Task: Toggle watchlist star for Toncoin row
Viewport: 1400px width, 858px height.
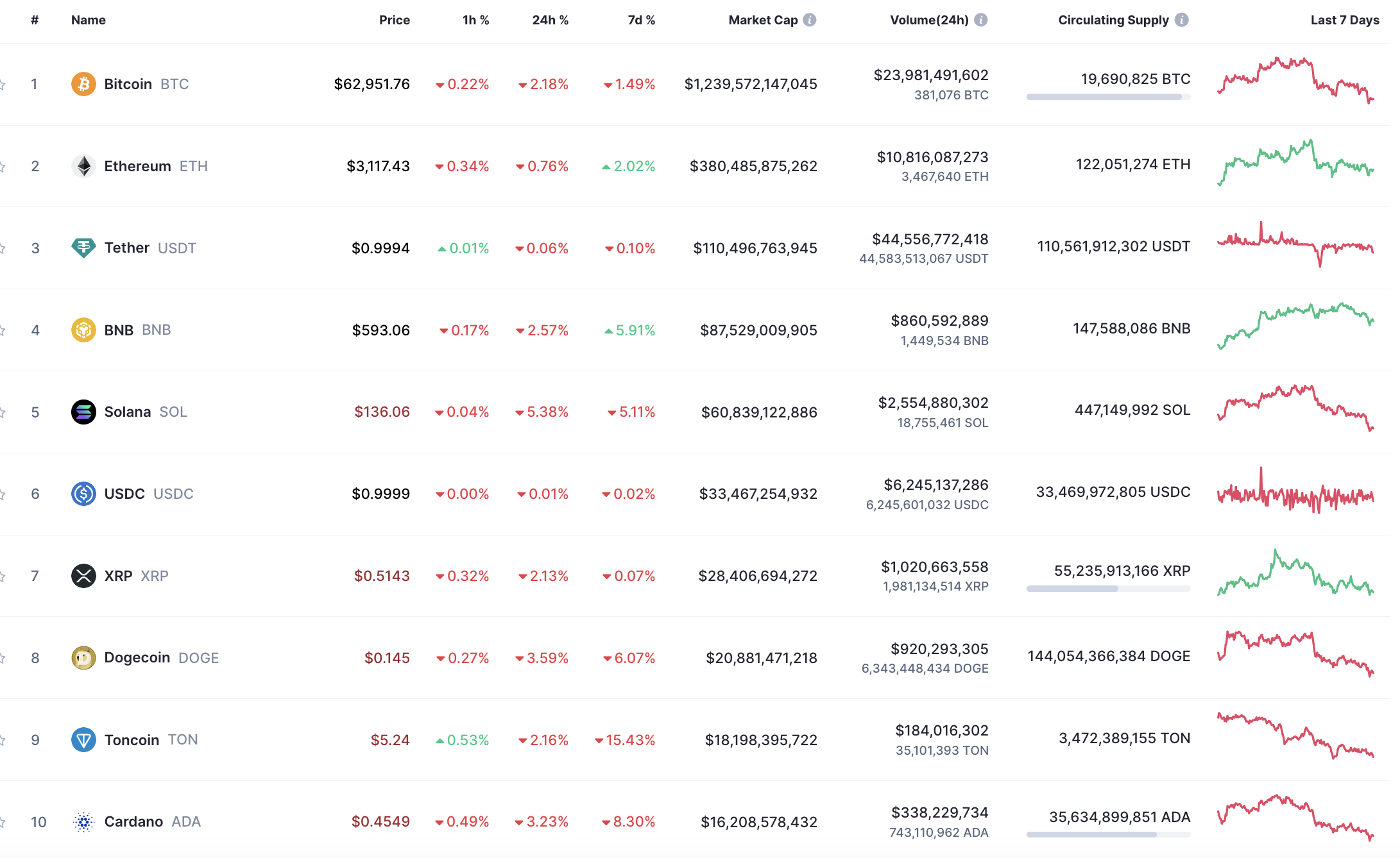Action: [2, 740]
